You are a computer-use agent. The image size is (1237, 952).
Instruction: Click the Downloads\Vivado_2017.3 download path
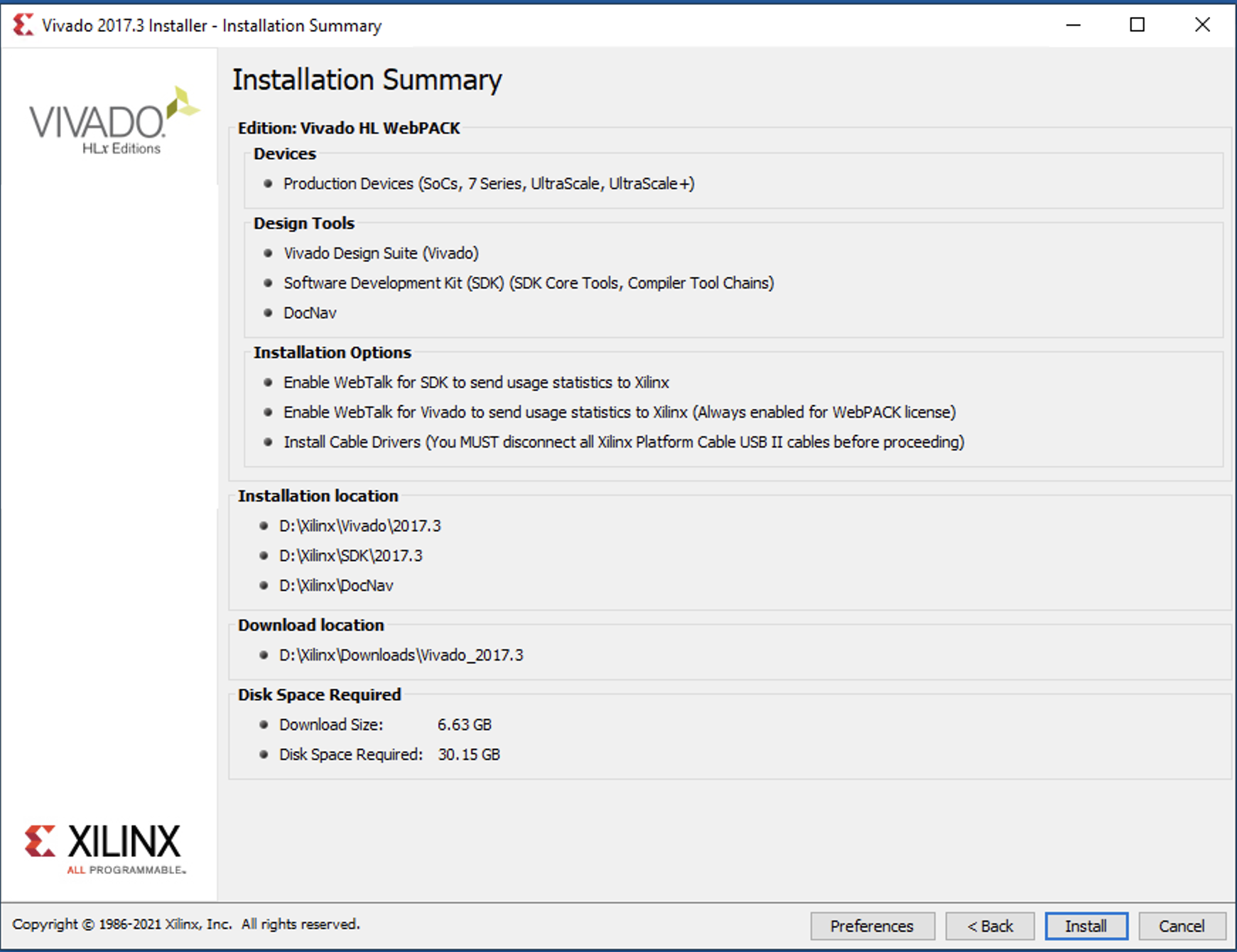[x=401, y=655]
